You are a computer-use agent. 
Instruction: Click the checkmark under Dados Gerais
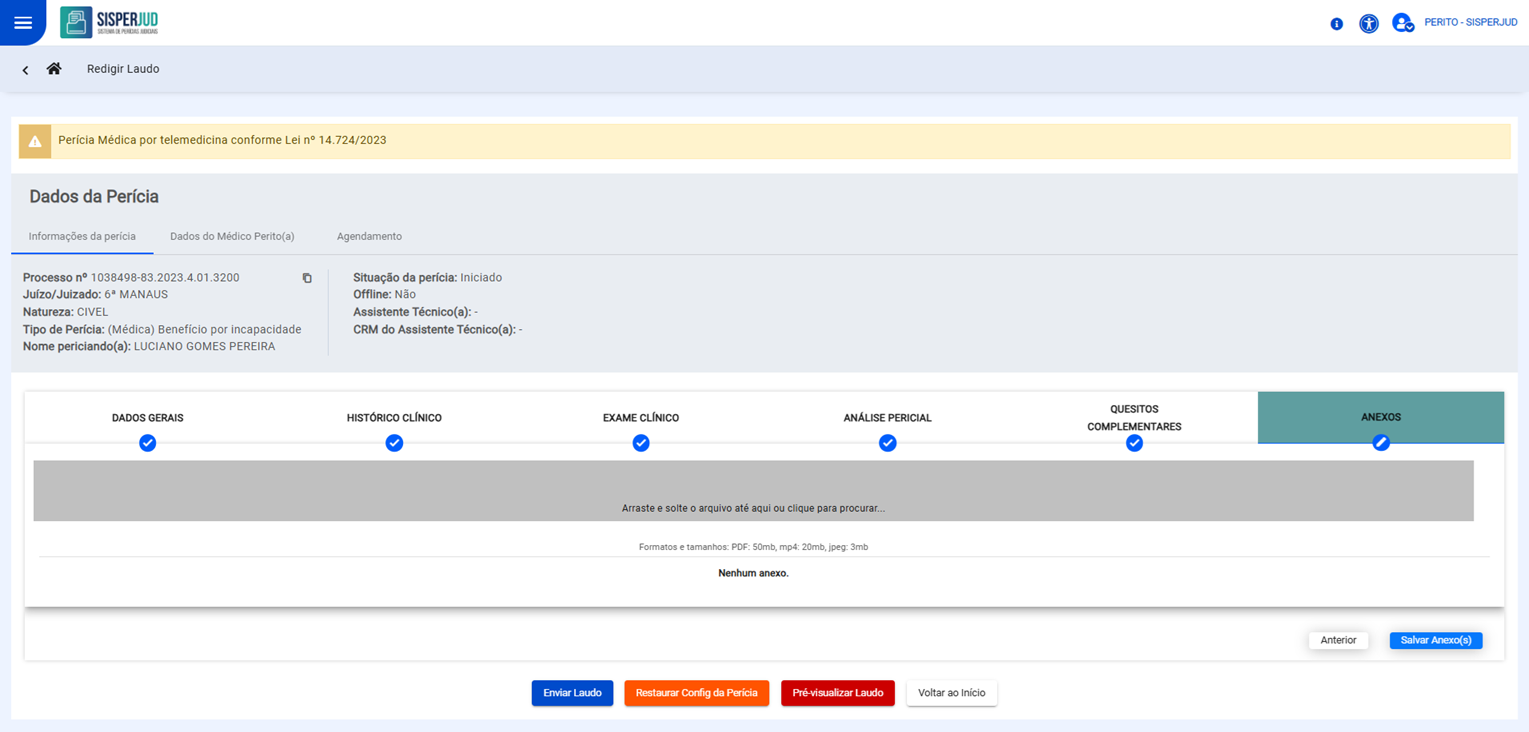point(148,443)
